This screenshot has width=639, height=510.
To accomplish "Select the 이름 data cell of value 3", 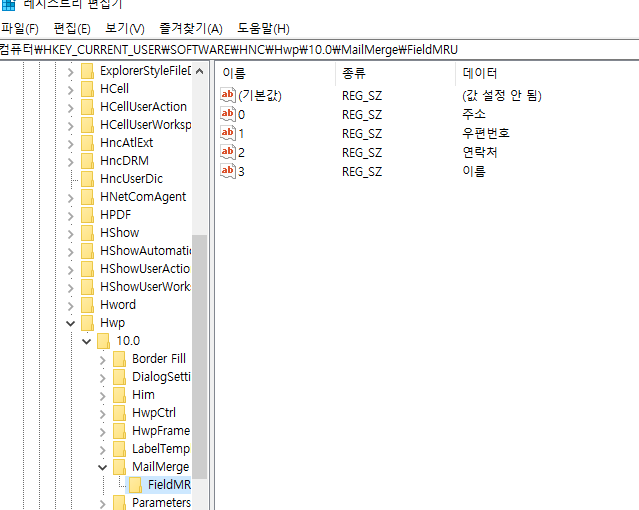I will click(x=474, y=171).
